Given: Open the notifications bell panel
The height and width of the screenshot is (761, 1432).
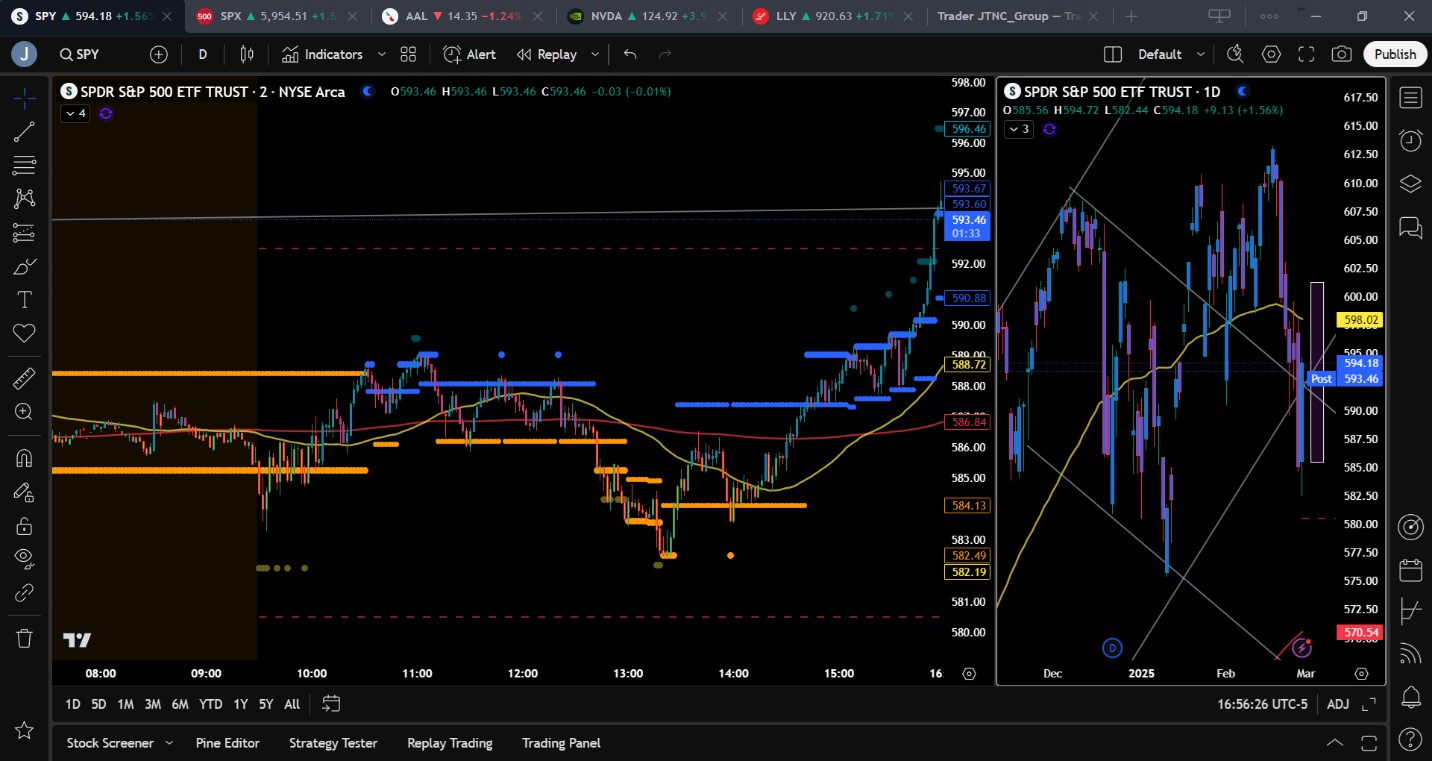Looking at the screenshot, I should point(1411,697).
